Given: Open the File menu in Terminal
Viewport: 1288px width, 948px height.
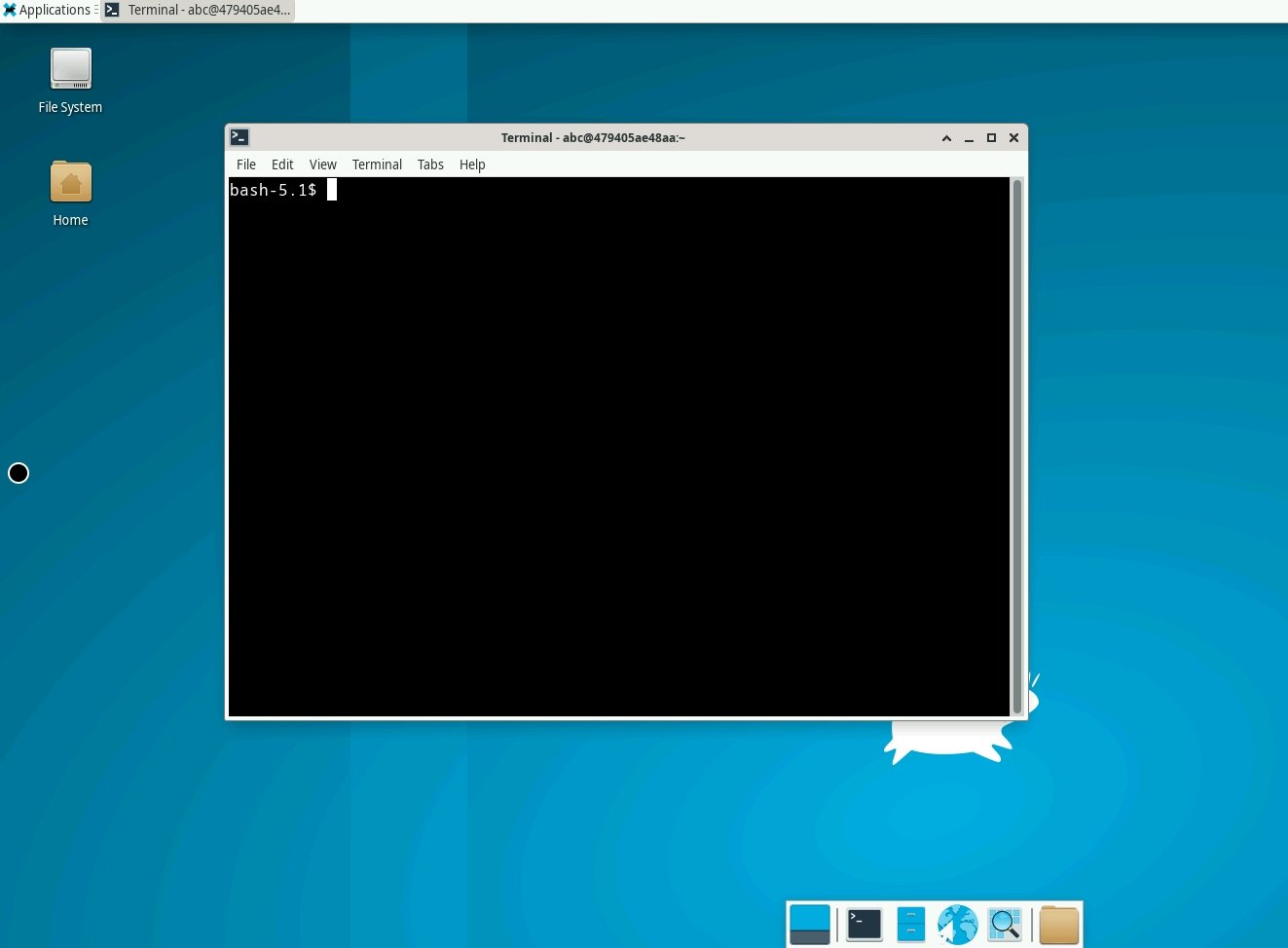Looking at the screenshot, I should [x=245, y=164].
